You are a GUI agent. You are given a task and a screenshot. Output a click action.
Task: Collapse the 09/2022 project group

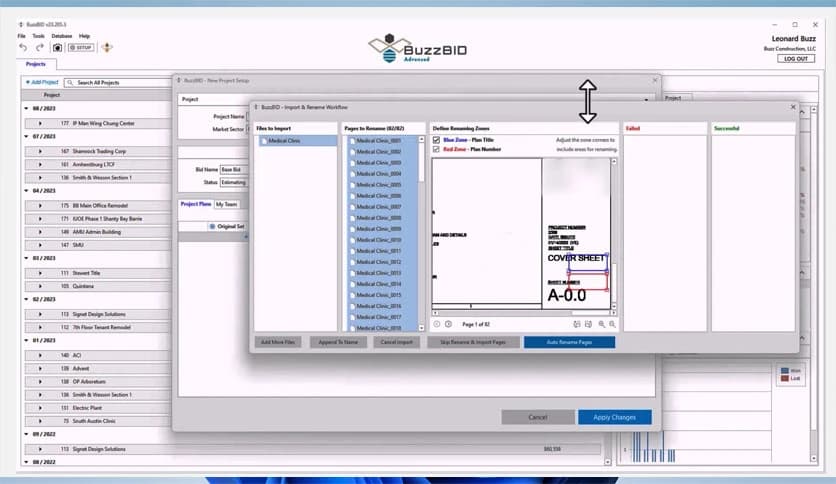(x=27, y=434)
